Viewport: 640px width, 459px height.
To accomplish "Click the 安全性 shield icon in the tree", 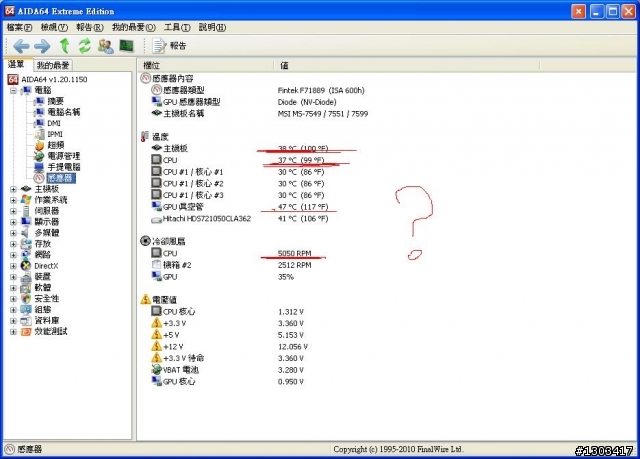I will pos(26,299).
